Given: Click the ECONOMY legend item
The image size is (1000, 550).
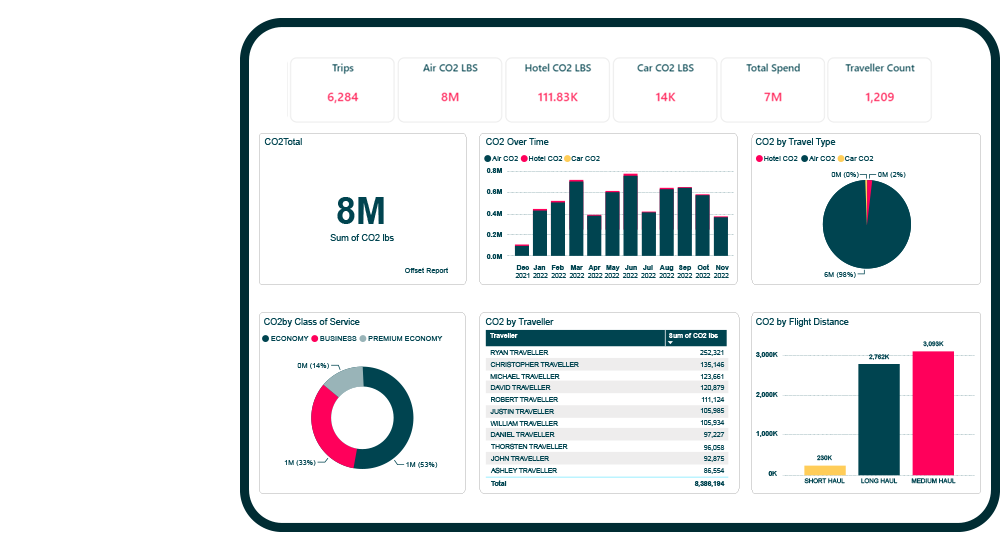Looking at the screenshot, I should pyautogui.click(x=285, y=339).
